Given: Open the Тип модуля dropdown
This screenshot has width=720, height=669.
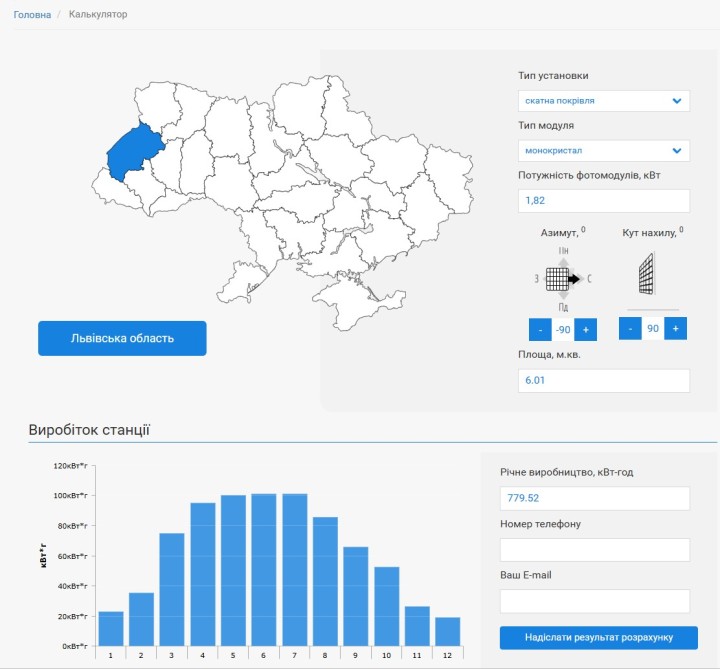Looking at the screenshot, I should coord(604,151).
